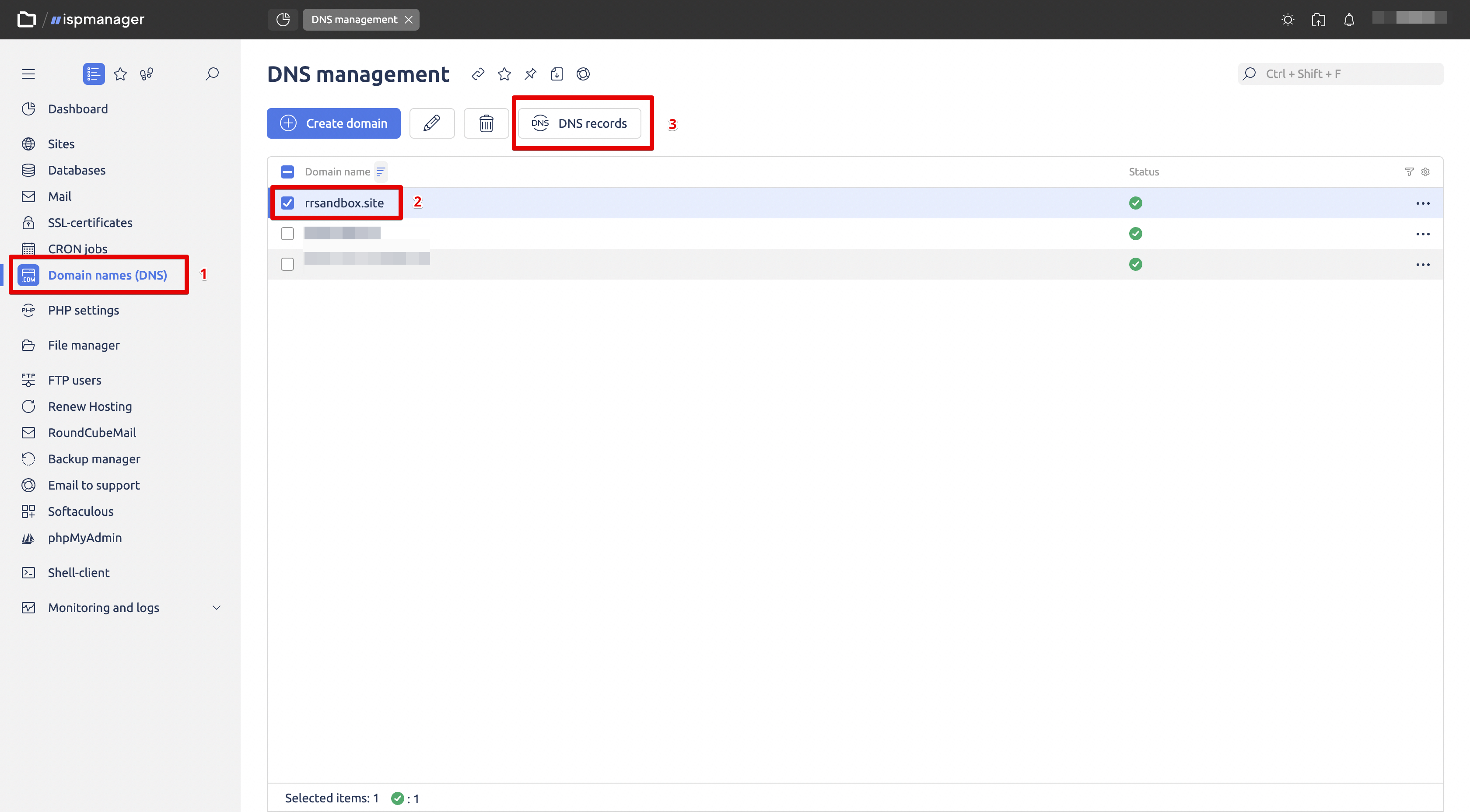Open phpMyAdmin in sidebar
The image size is (1470, 812).
(85, 538)
